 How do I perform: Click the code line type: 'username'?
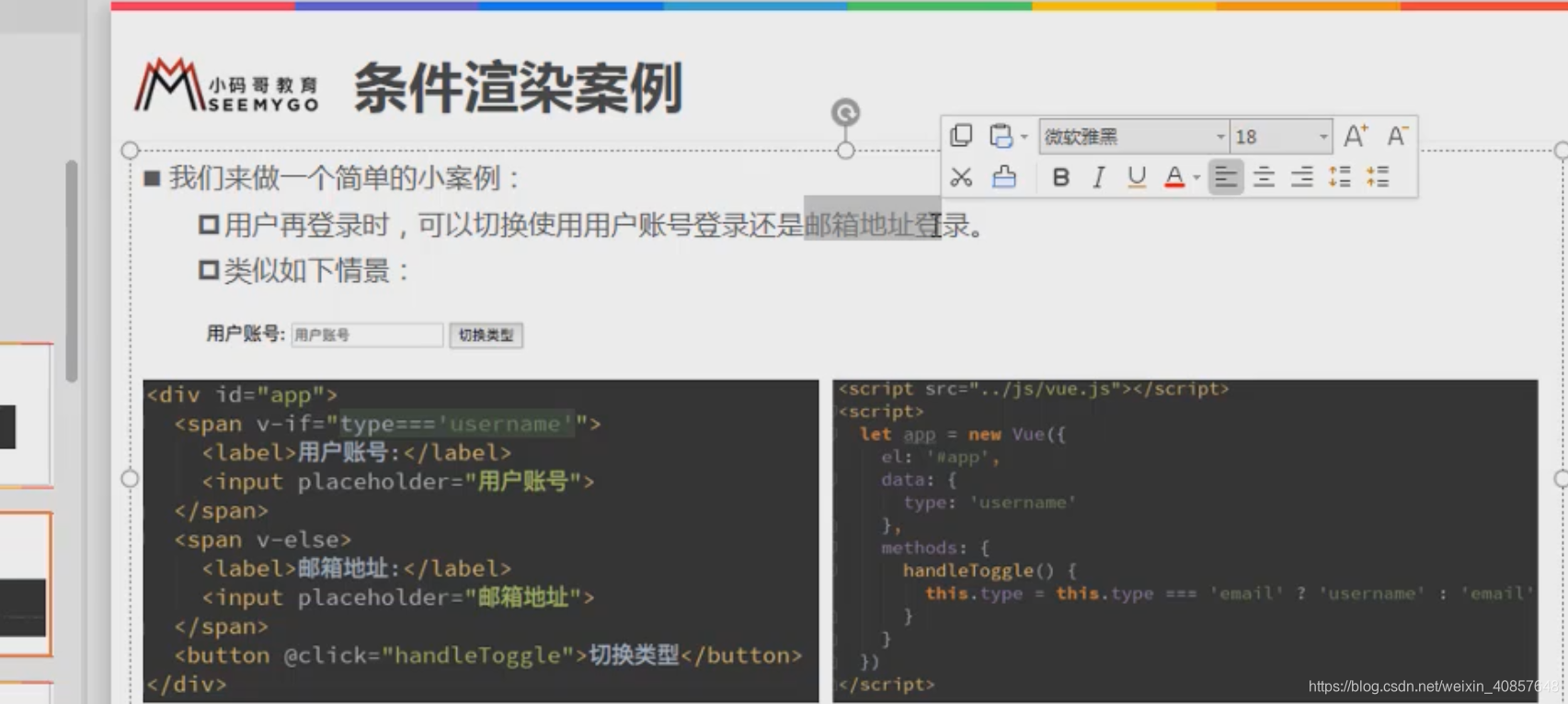click(x=990, y=503)
